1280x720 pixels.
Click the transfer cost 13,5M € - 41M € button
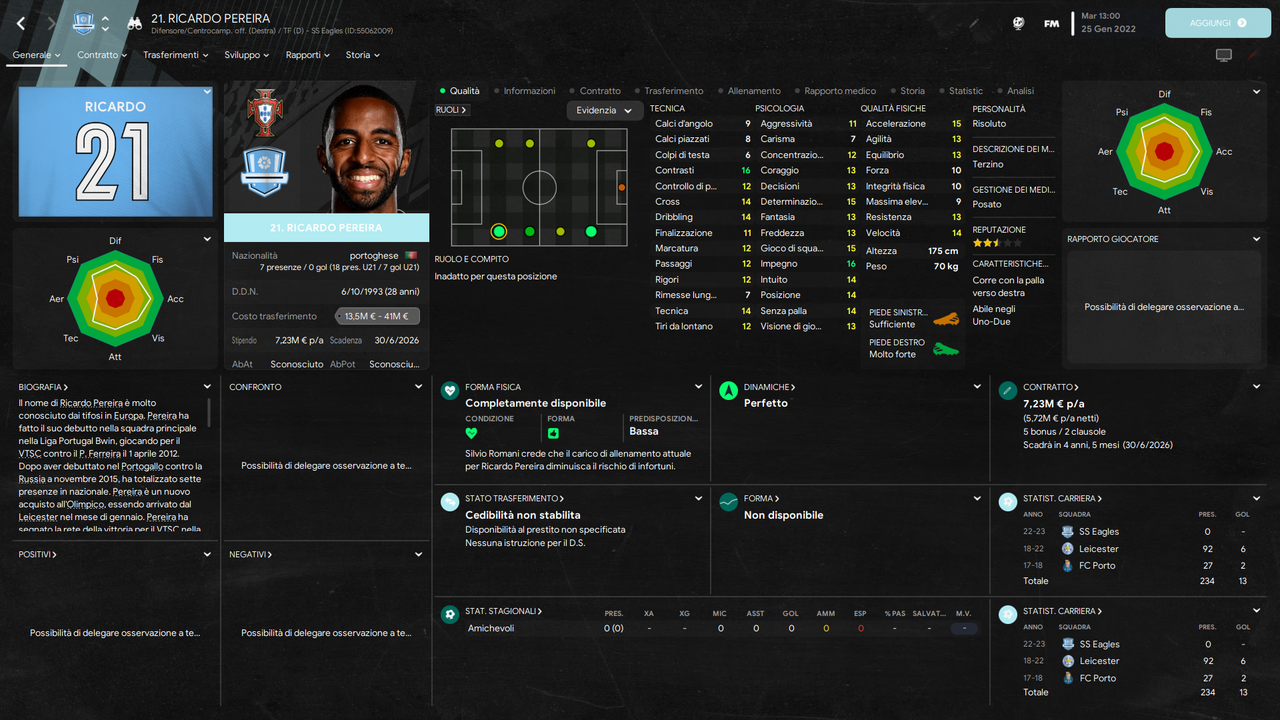click(377, 316)
